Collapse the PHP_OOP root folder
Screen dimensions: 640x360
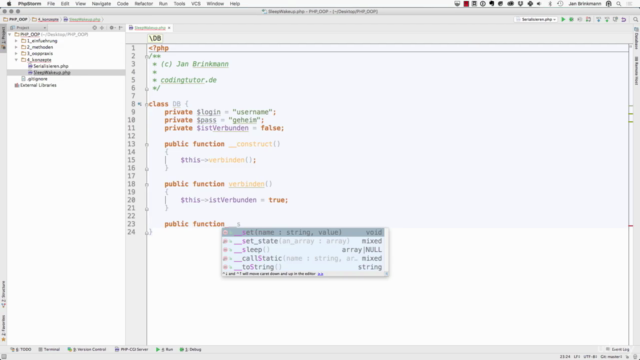10,35
